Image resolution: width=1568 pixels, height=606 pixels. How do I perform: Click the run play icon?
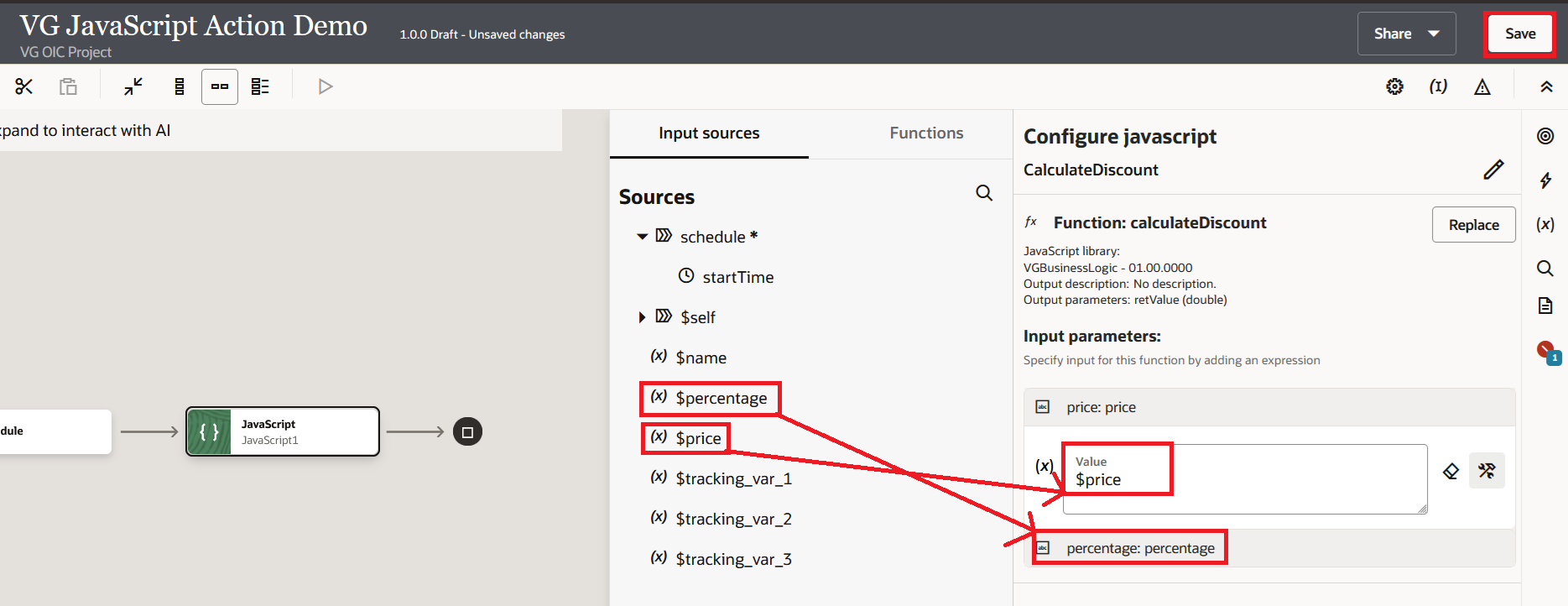326,86
